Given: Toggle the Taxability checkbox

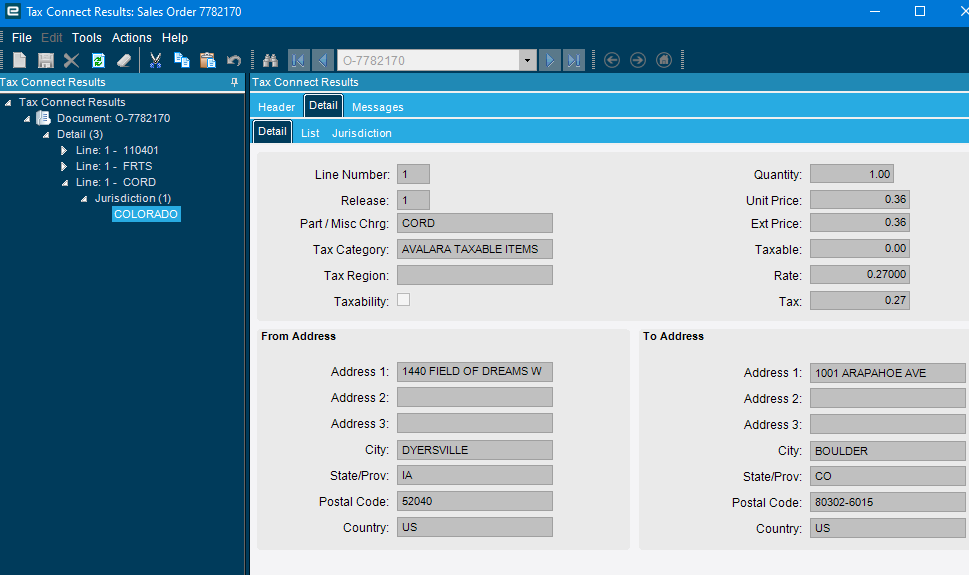Looking at the screenshot, I should tap(404, 300).
